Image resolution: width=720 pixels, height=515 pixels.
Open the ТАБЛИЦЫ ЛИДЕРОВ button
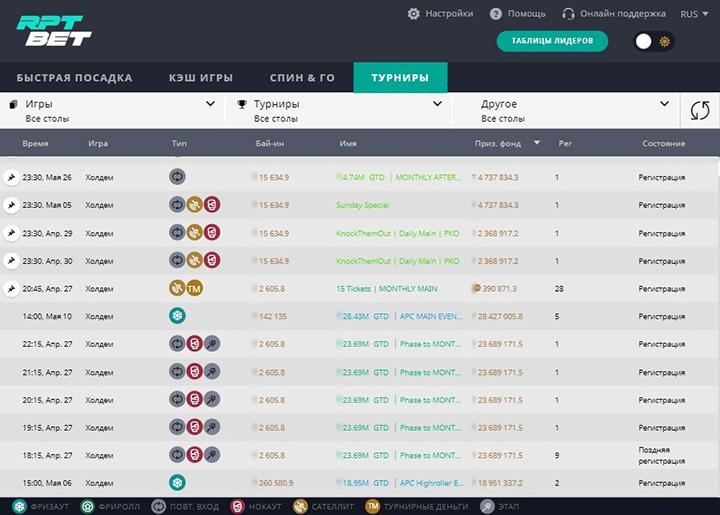click(x=552, y=41)
